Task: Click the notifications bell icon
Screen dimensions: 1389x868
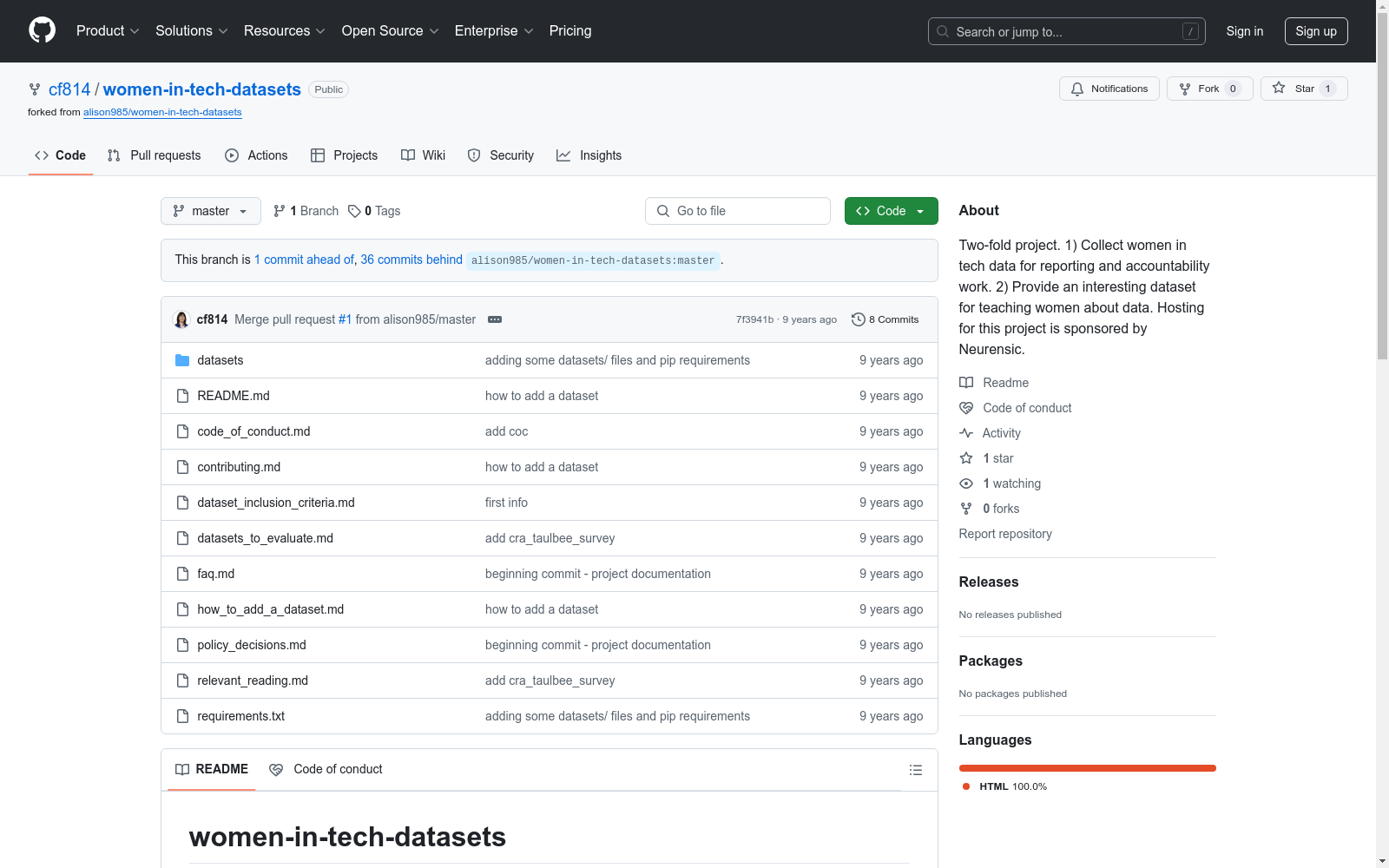Action: (x=1077, y=89)
